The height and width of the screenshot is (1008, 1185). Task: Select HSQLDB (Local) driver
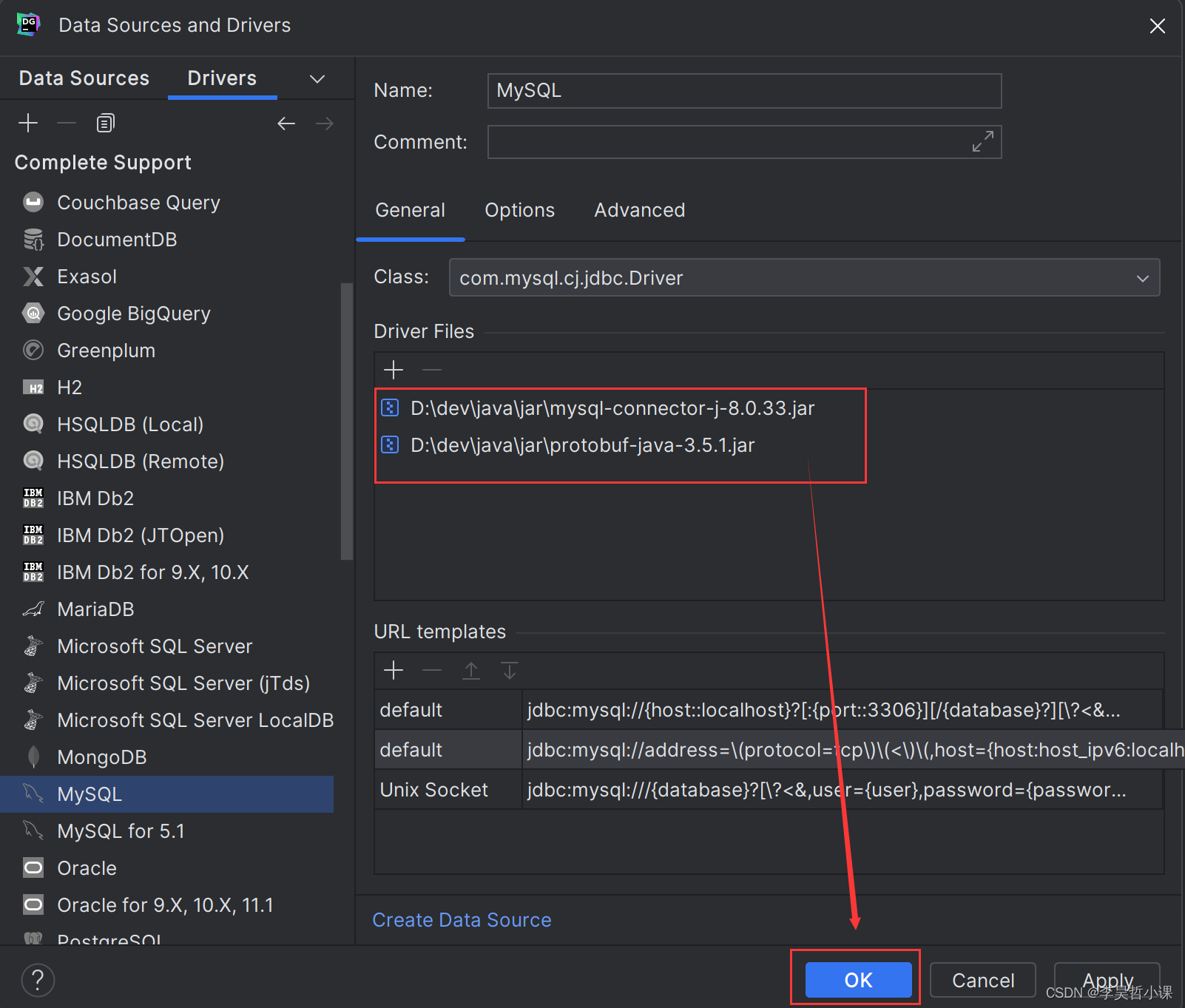[x=166, y=424]
